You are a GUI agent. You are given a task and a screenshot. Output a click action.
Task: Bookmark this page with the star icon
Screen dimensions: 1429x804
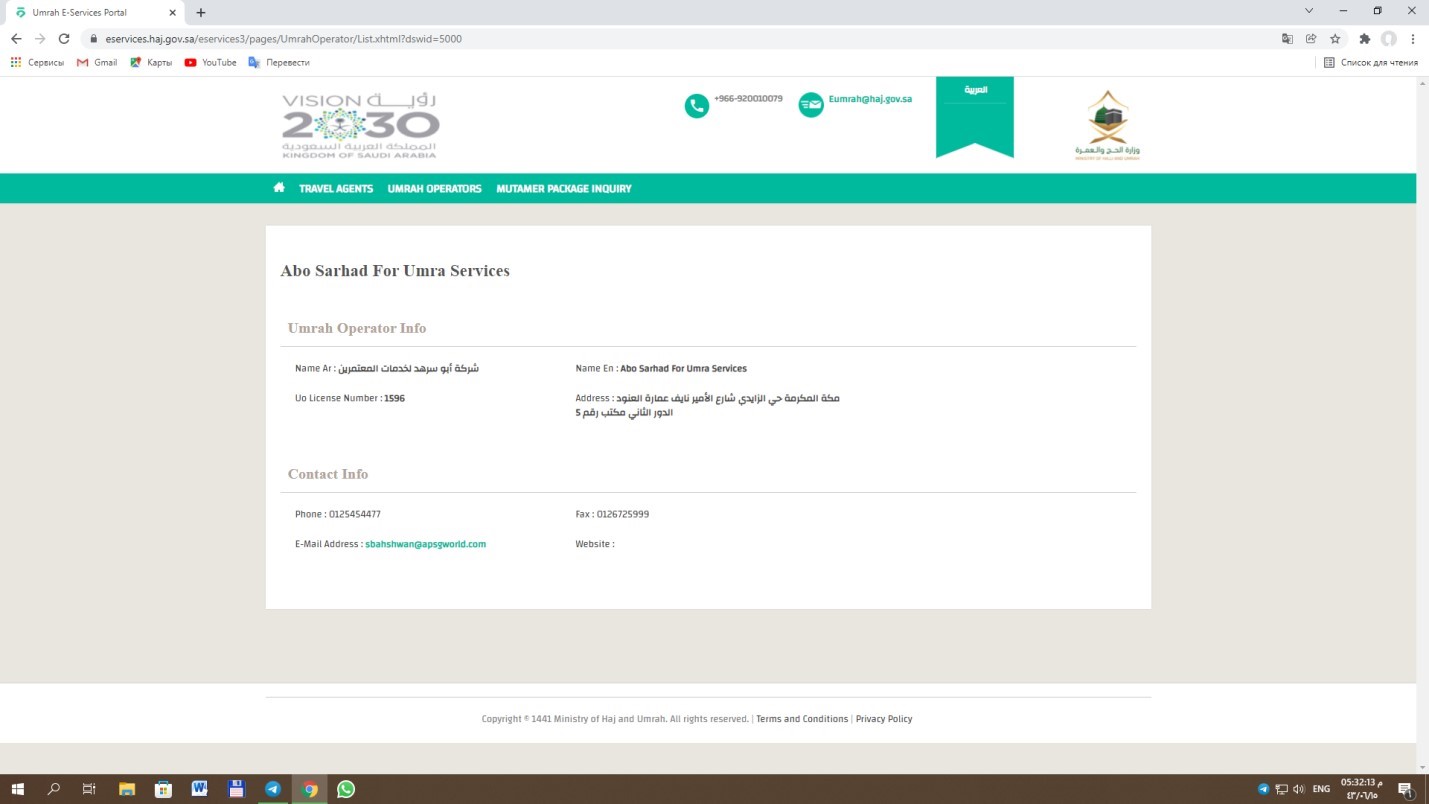click(1335, 39)
